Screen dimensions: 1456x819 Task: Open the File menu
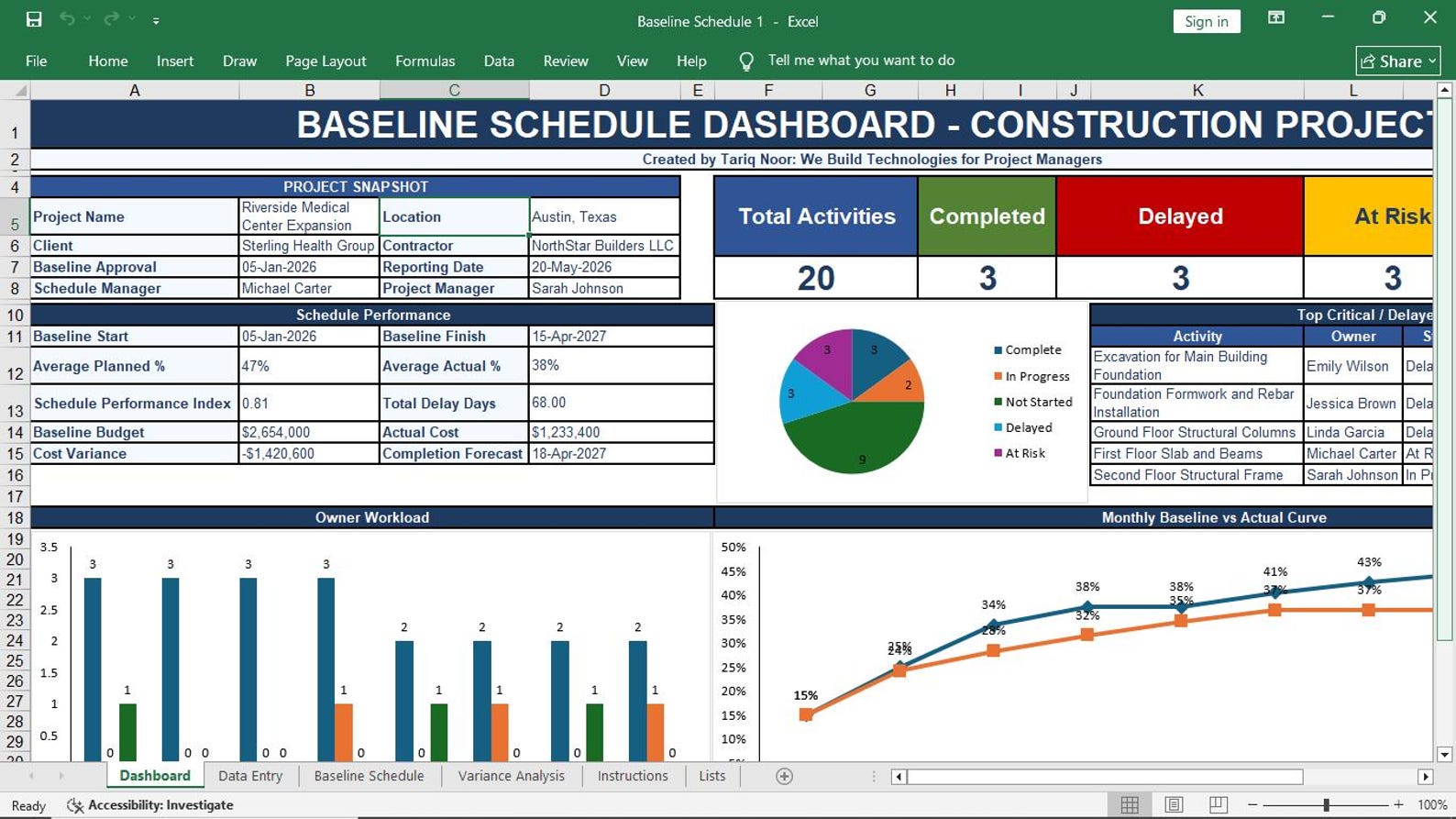[37, 61]
